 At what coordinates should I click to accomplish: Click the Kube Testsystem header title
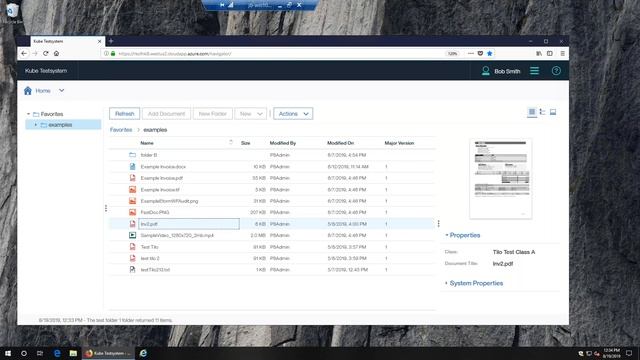46,71
